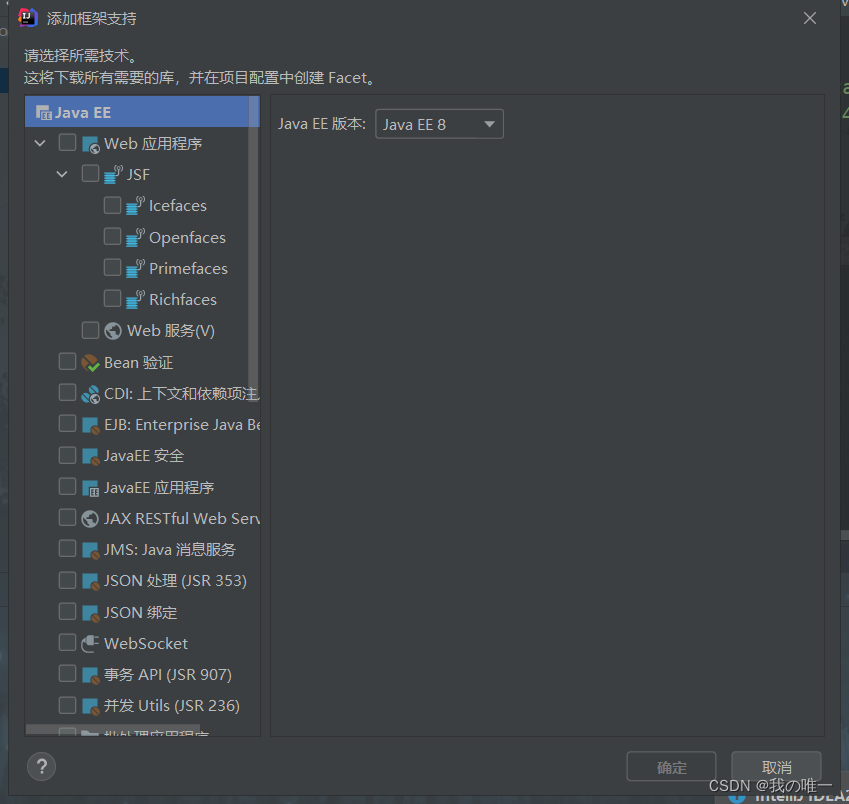Select the Java EE header row
The image size is (849, 804).
(142, 112)
